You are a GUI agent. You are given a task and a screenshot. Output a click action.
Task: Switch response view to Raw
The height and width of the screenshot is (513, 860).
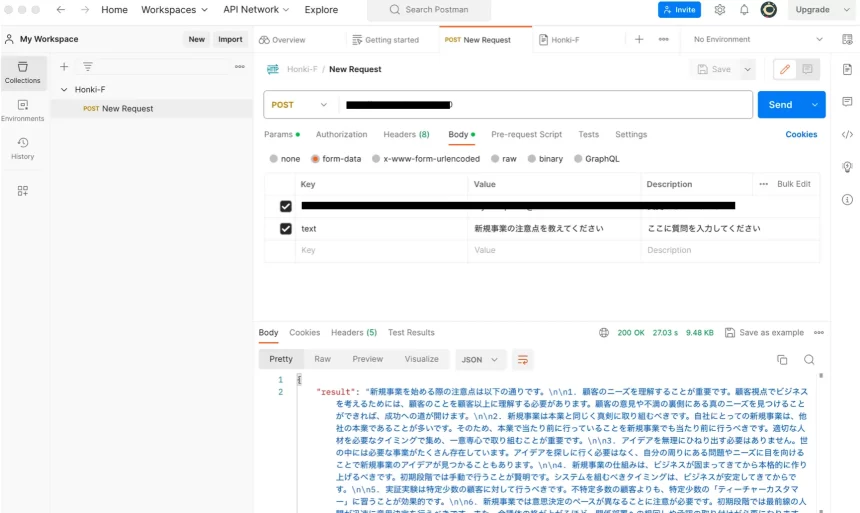coord(322,359)
